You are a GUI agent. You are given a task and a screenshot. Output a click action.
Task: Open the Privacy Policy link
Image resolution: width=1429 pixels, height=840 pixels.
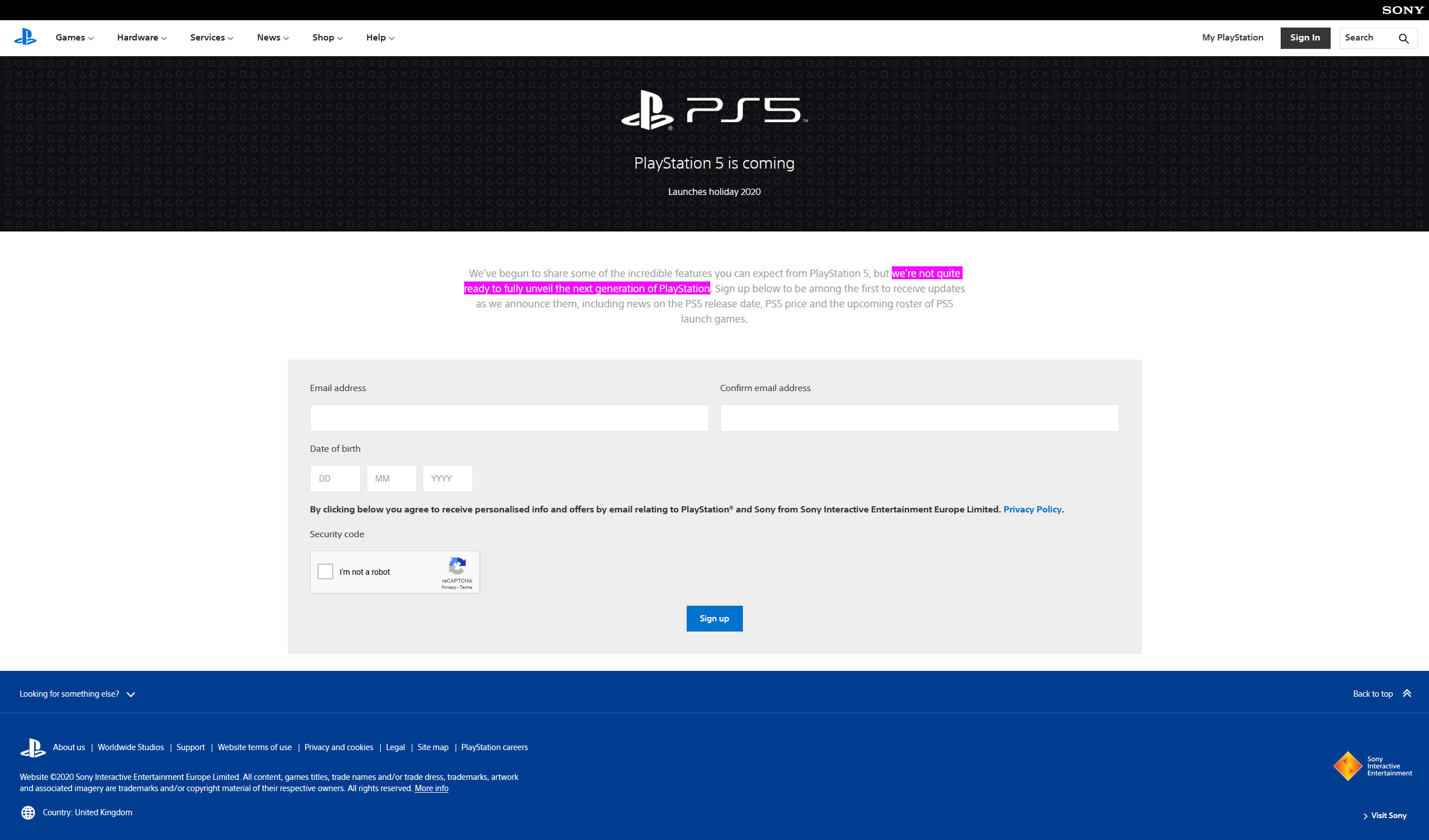click(x=1032, y=509)
